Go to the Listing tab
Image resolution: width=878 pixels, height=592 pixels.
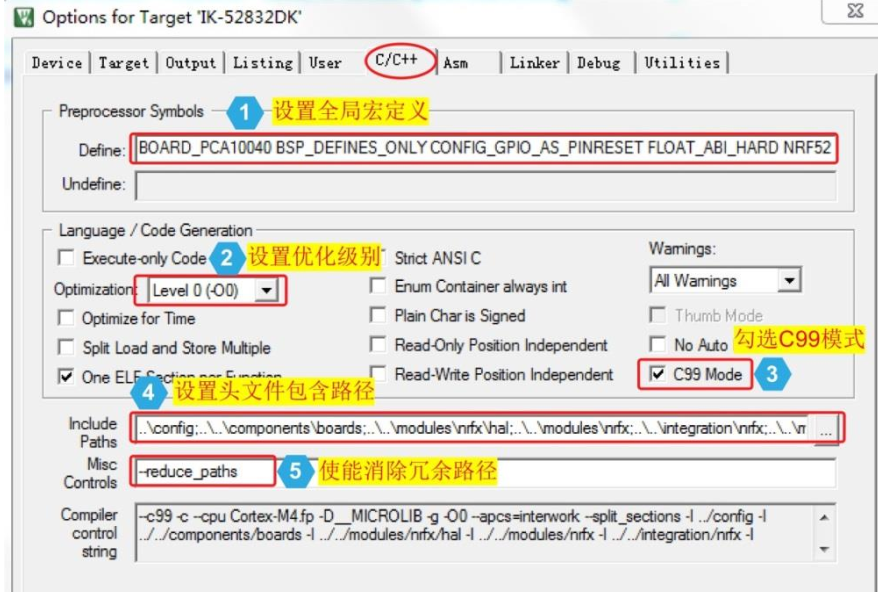coord(263,63)
